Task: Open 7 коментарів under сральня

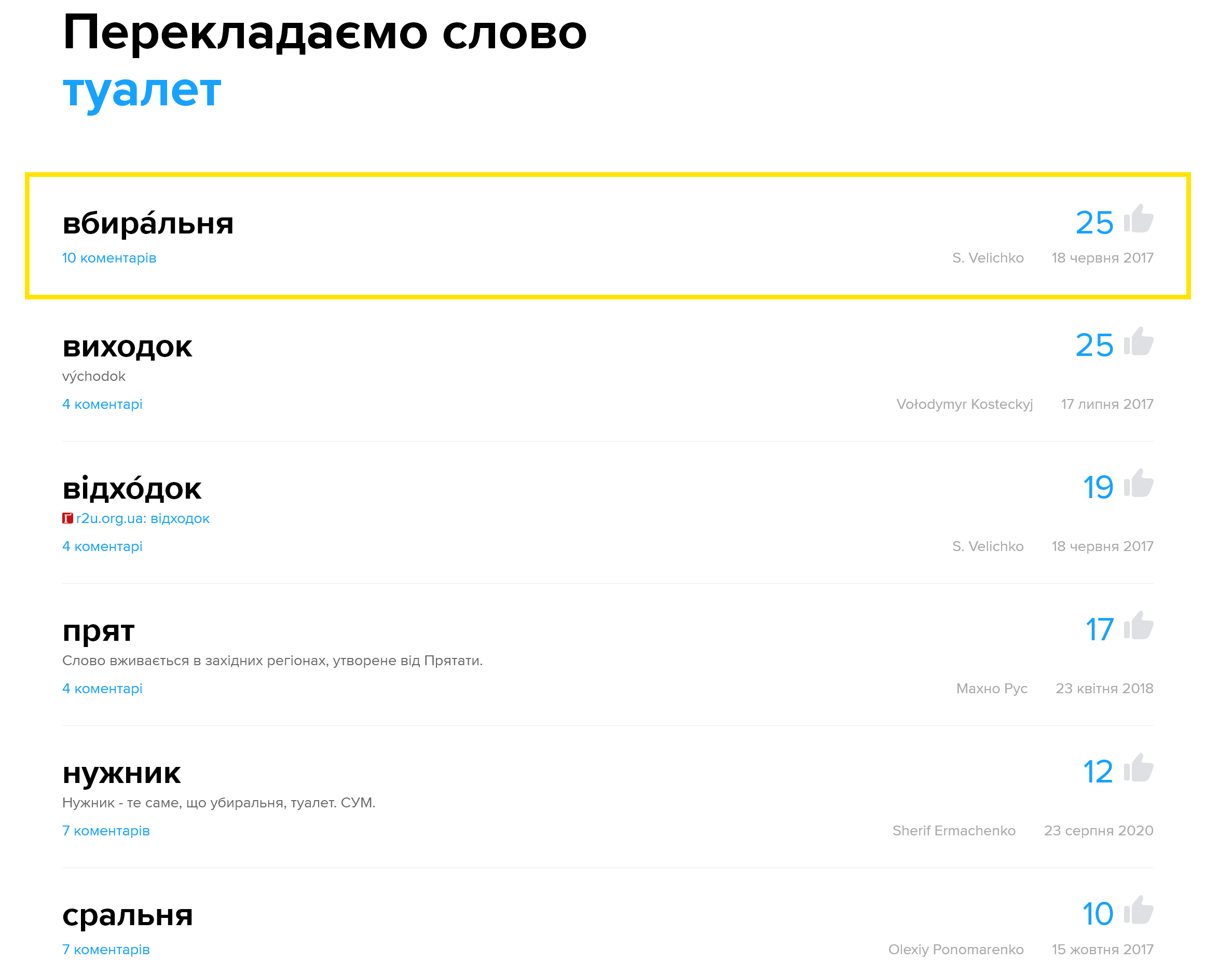Action: pos(106,950)
